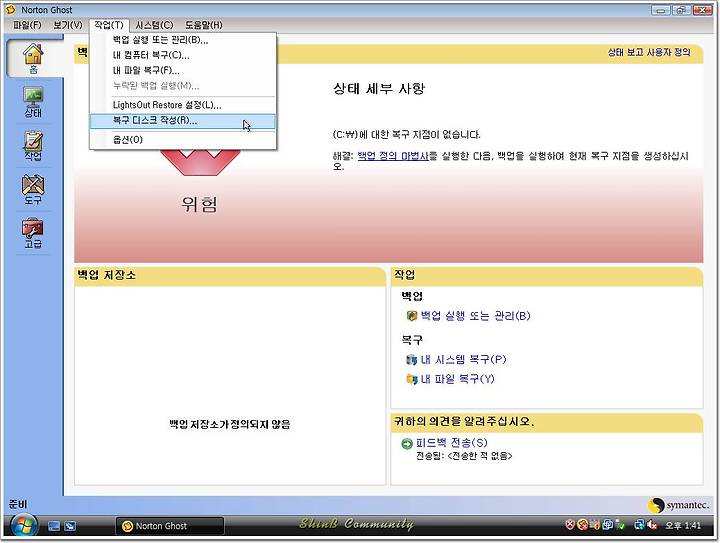
Task: Close the open 작업(T) menu
Action: pos(109,25)
